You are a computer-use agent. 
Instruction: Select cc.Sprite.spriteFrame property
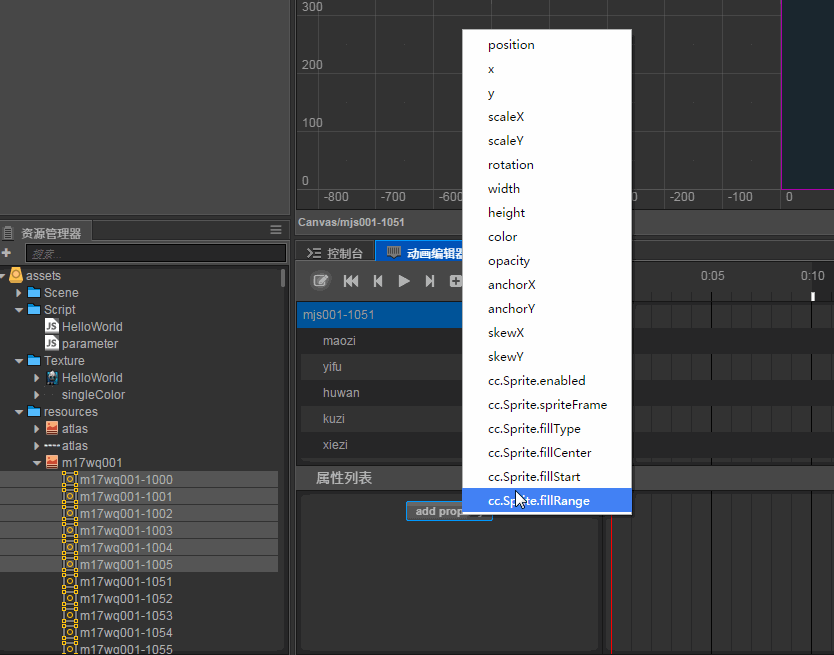[x=547, y=404]
